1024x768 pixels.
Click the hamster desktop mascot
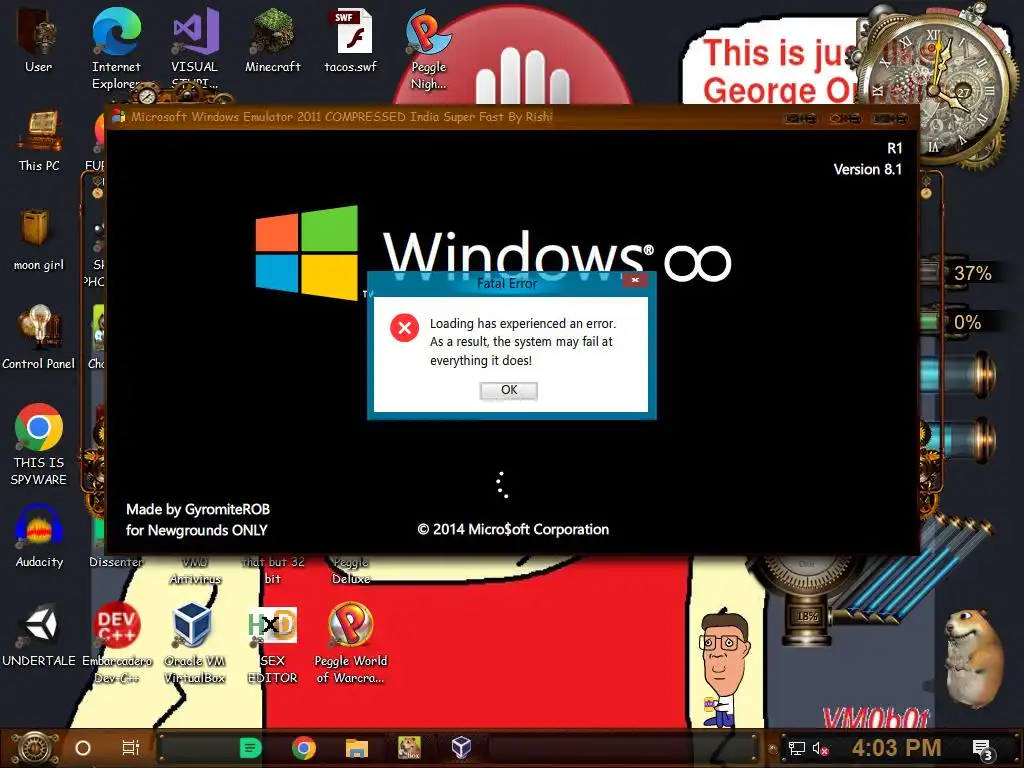click(x=973, y=656)
